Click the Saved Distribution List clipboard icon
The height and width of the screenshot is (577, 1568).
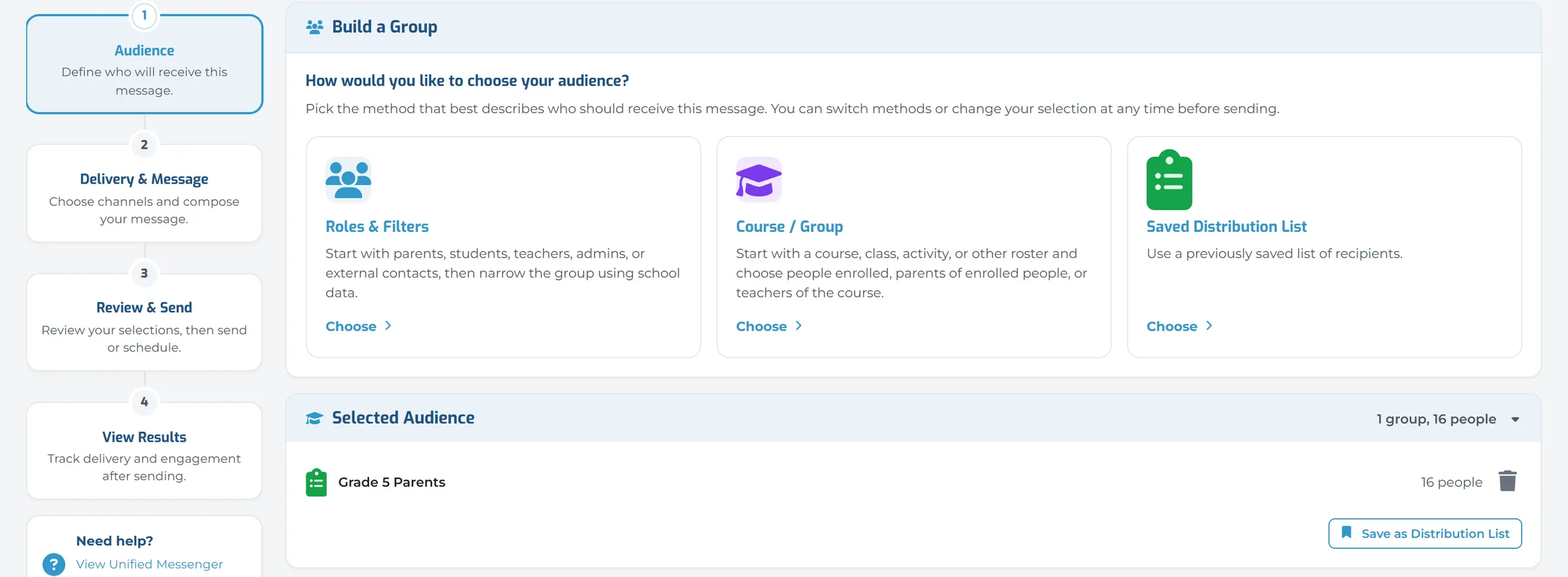click(1169, 180)
